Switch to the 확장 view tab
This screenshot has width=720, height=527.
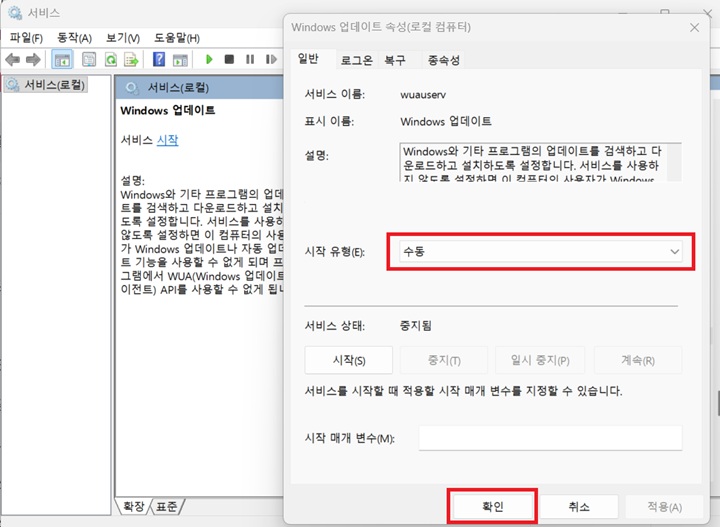click(x=133, y=506)
